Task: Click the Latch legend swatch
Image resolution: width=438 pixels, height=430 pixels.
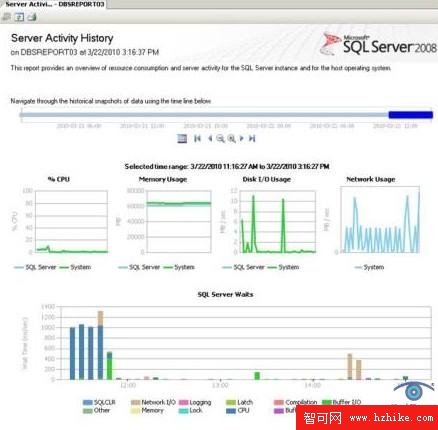Action: (231, 402)
